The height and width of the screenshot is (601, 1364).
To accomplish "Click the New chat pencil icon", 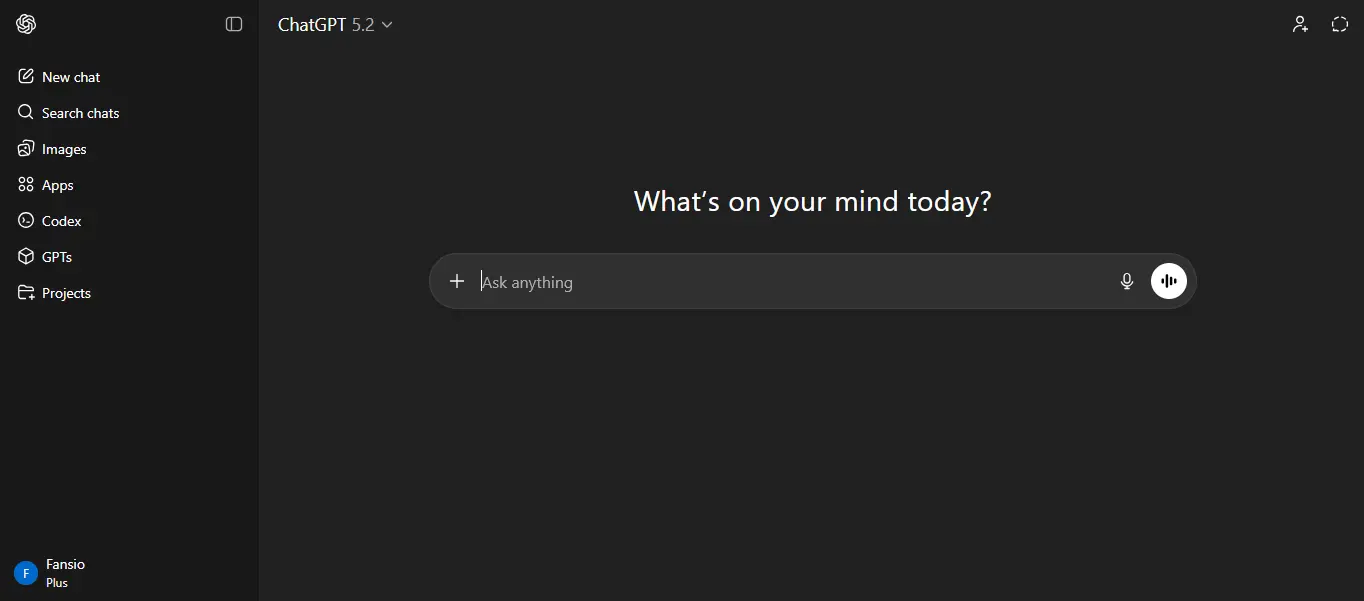I will tap(26, 77).
